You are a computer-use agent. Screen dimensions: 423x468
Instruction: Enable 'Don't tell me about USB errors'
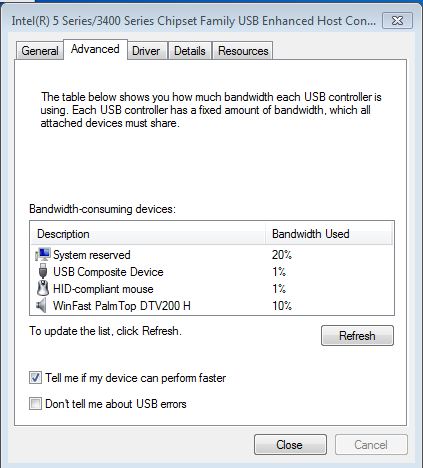coord(35,404)
